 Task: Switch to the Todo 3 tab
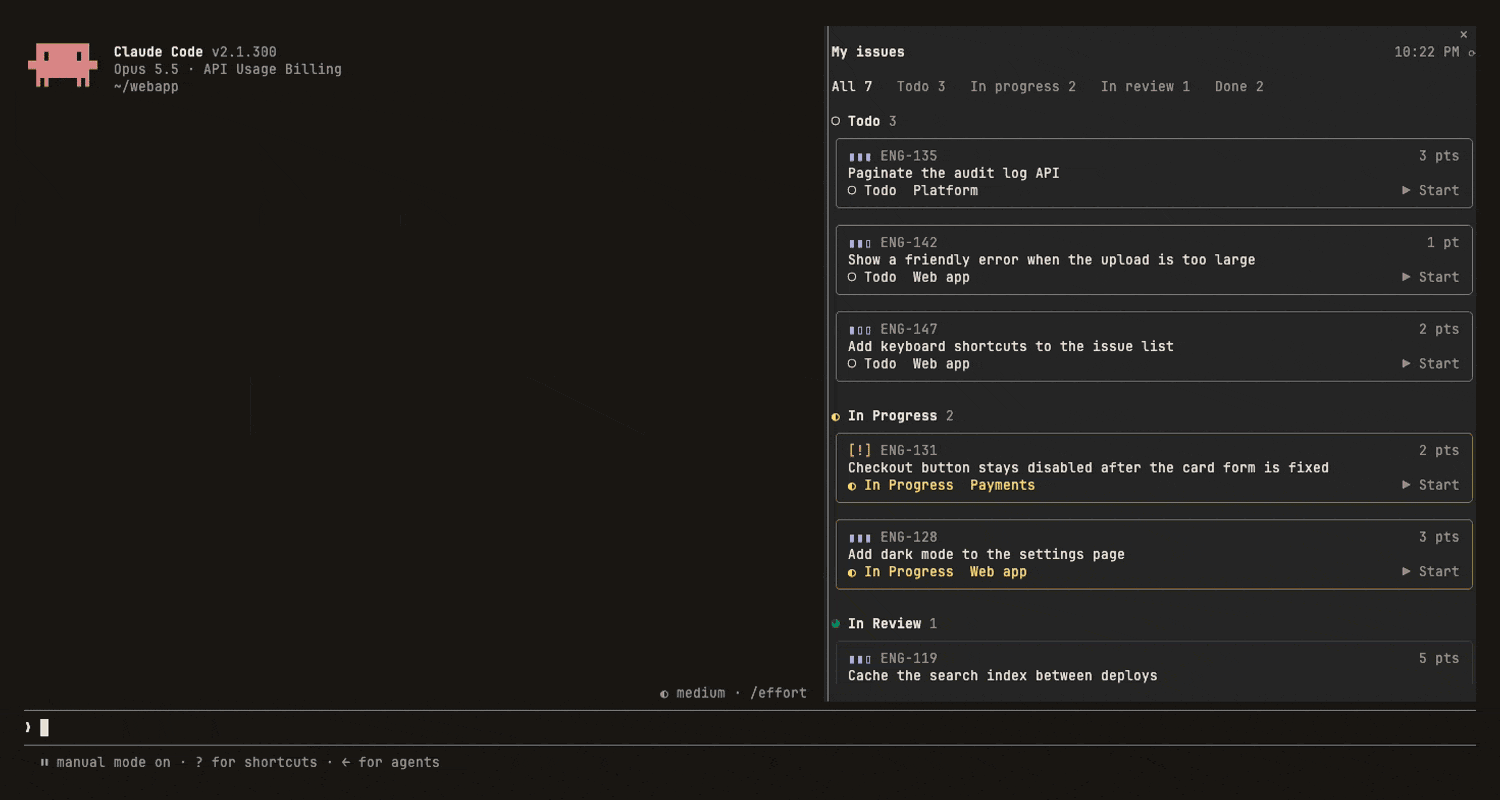[921, 87]
